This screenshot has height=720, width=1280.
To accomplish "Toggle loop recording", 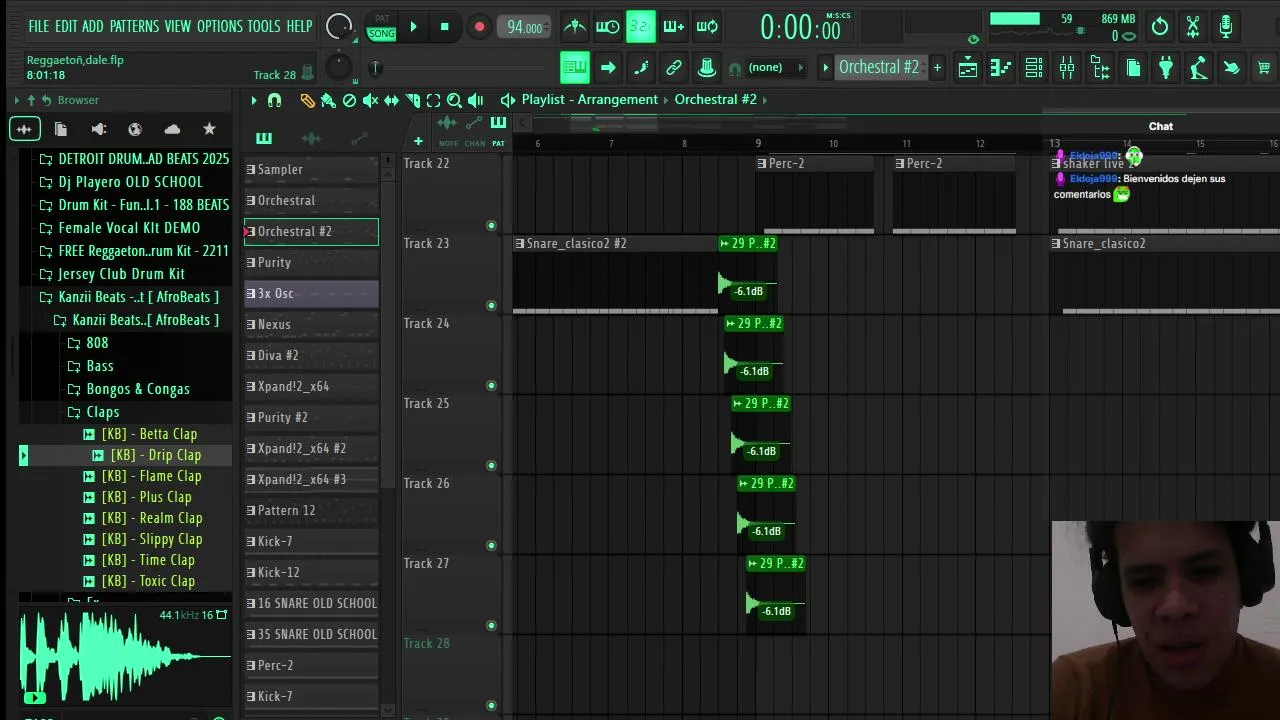I will (x=707, y=27).
